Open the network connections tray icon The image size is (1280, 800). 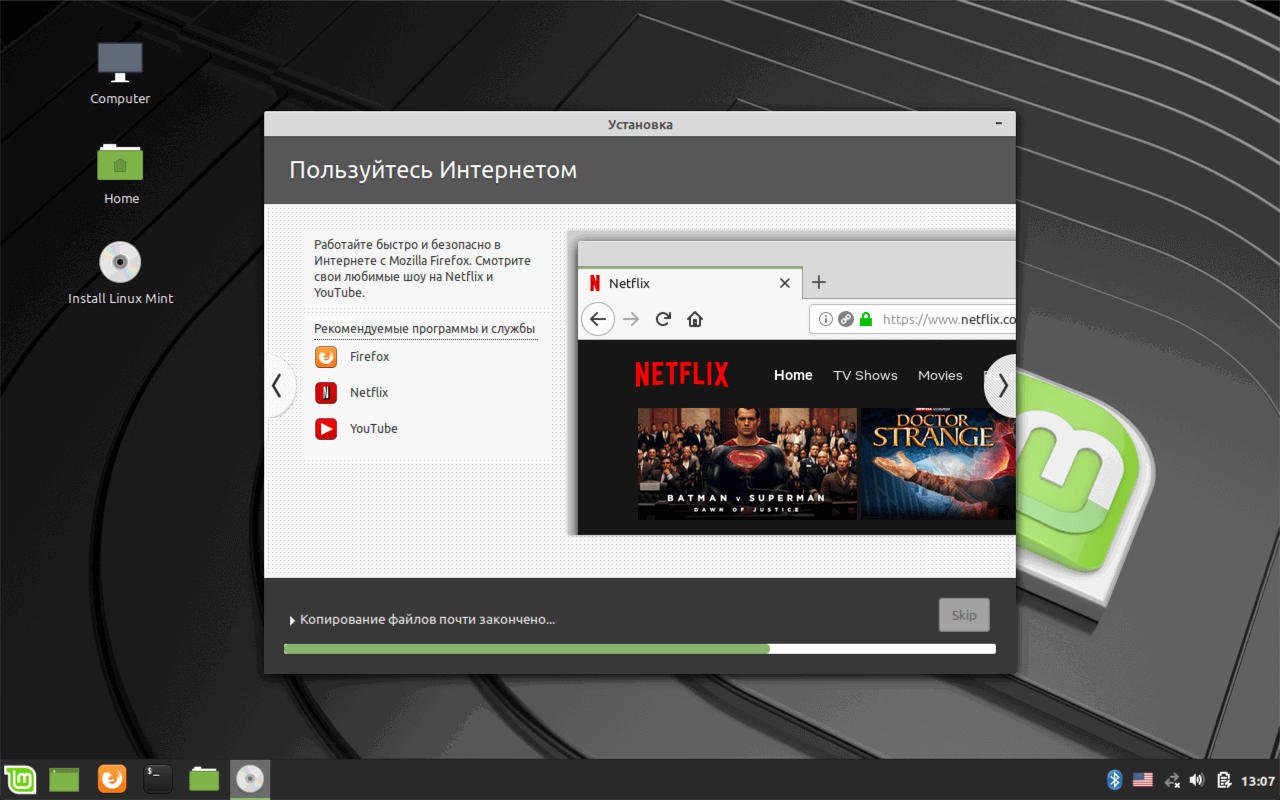1172,780
